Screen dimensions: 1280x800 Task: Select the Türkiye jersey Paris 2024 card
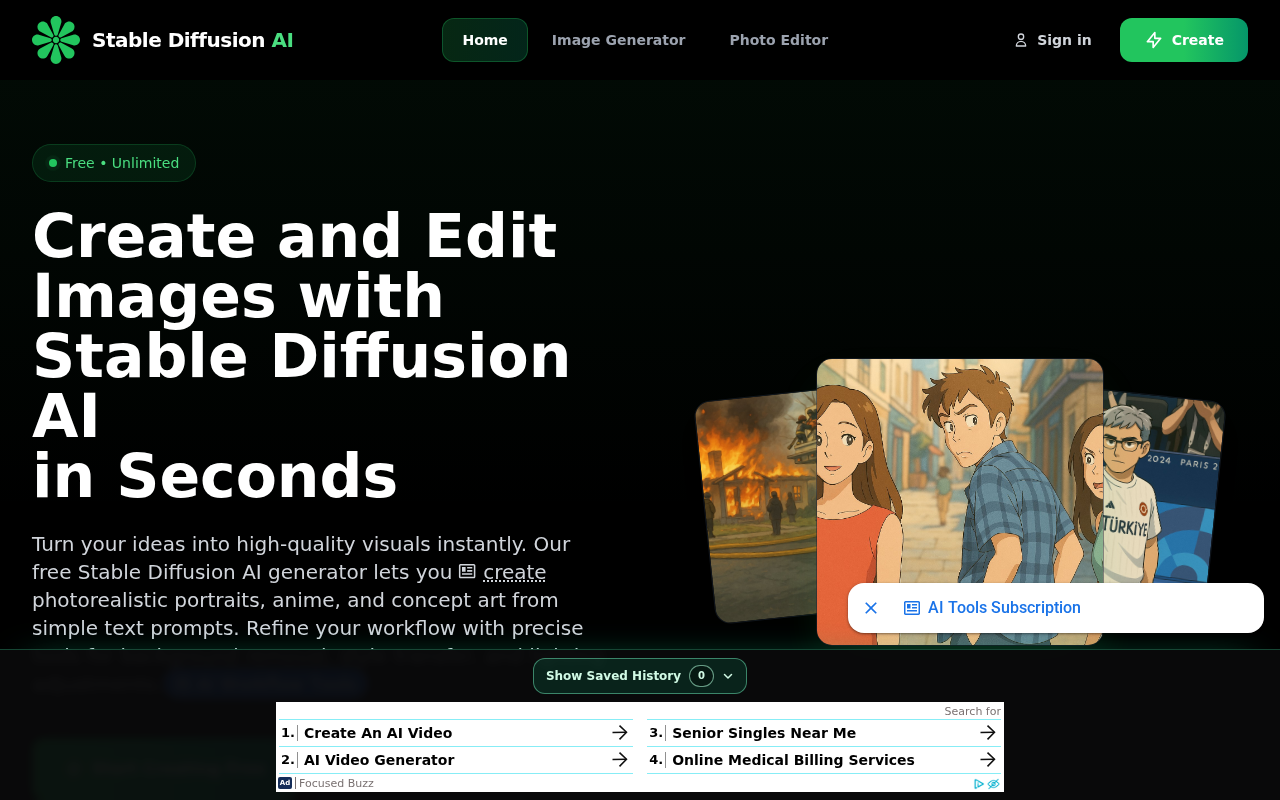[1163, 487]
